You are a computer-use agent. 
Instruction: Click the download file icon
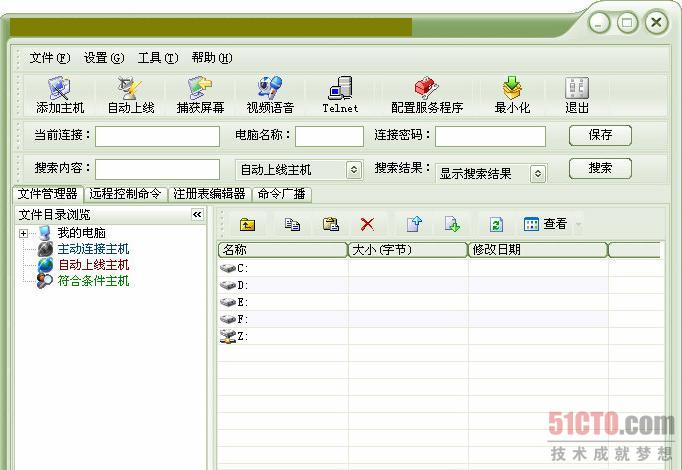tap(452, 224)
